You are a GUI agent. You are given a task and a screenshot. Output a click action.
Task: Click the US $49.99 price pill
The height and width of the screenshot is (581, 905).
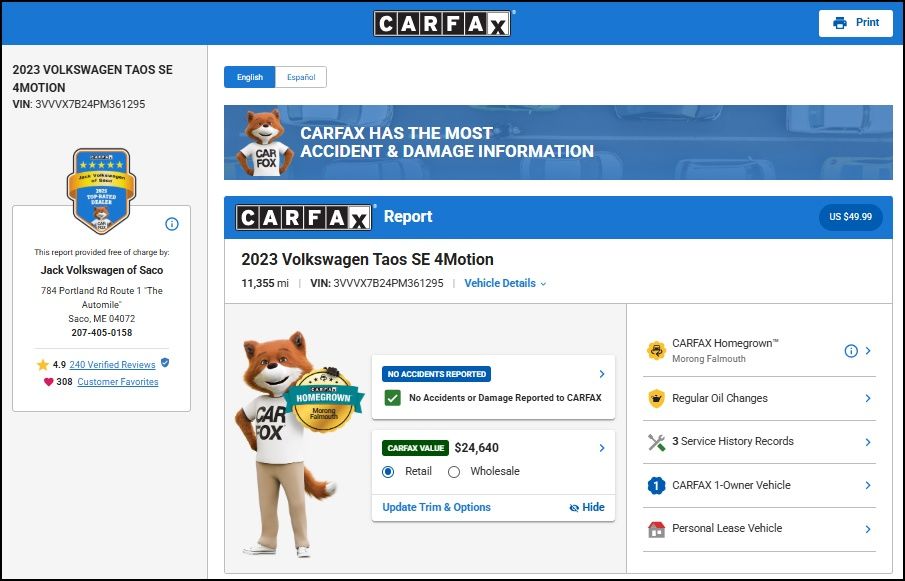tap(850, 217)
